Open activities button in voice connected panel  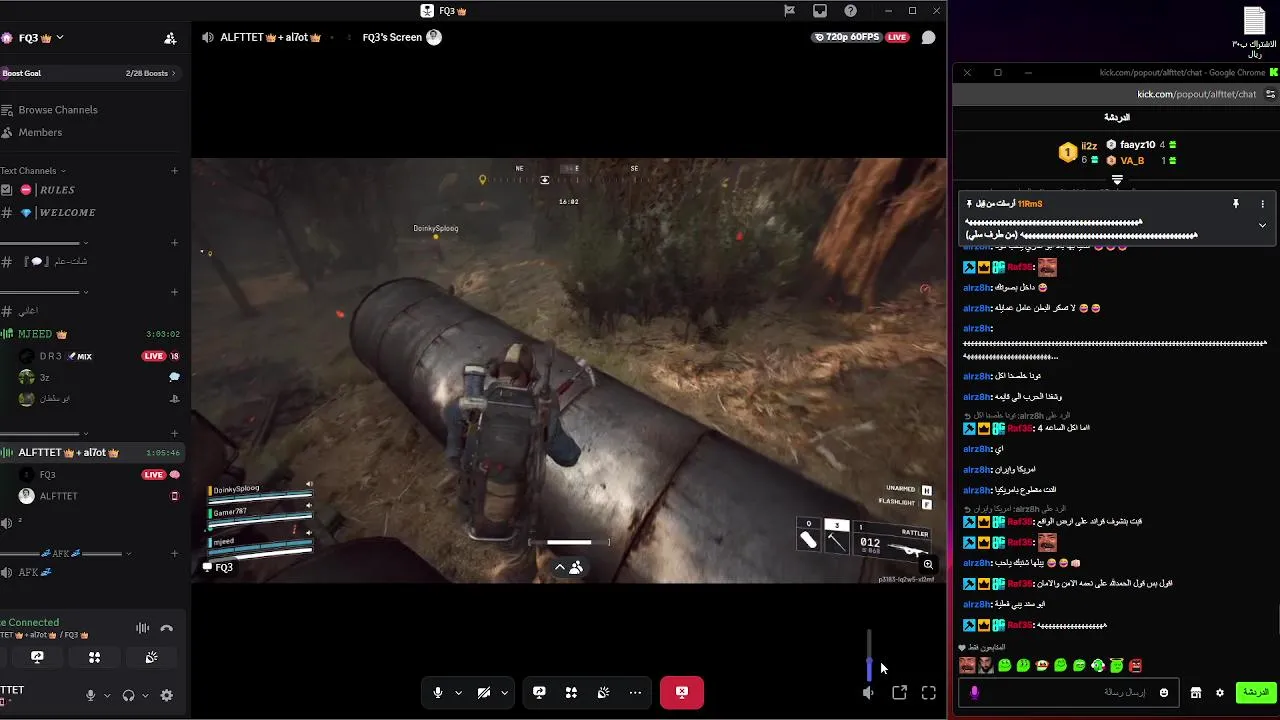pos(94,657)
